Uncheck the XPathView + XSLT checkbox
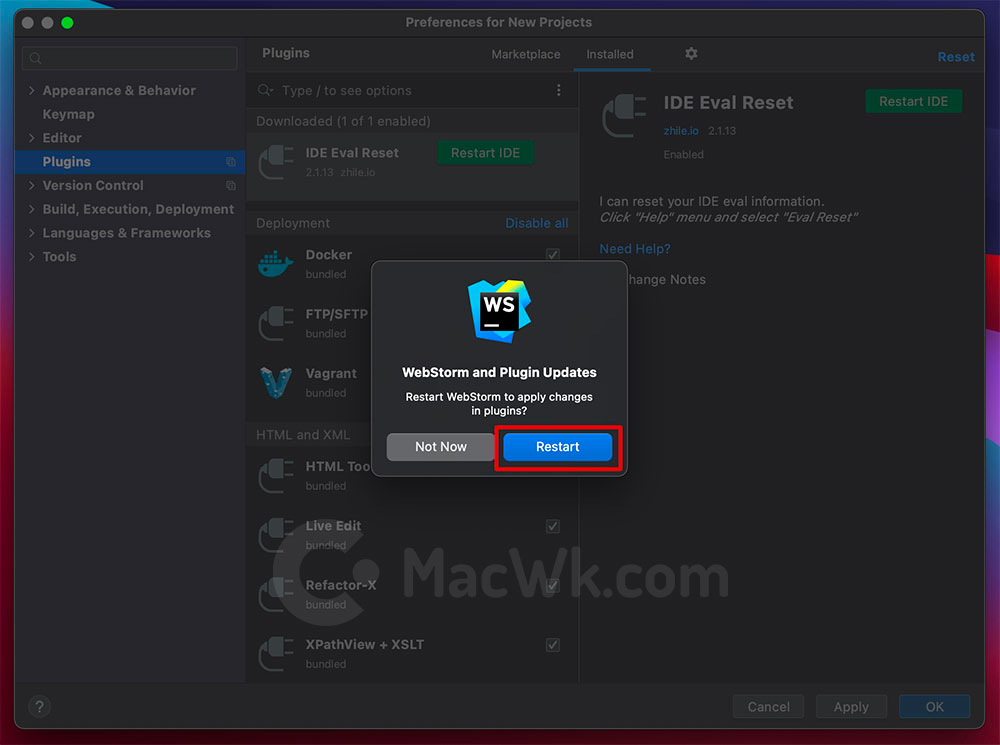The height and width of the screenshot is (745, 1000). pyautogui.click(x=553, y=645)
